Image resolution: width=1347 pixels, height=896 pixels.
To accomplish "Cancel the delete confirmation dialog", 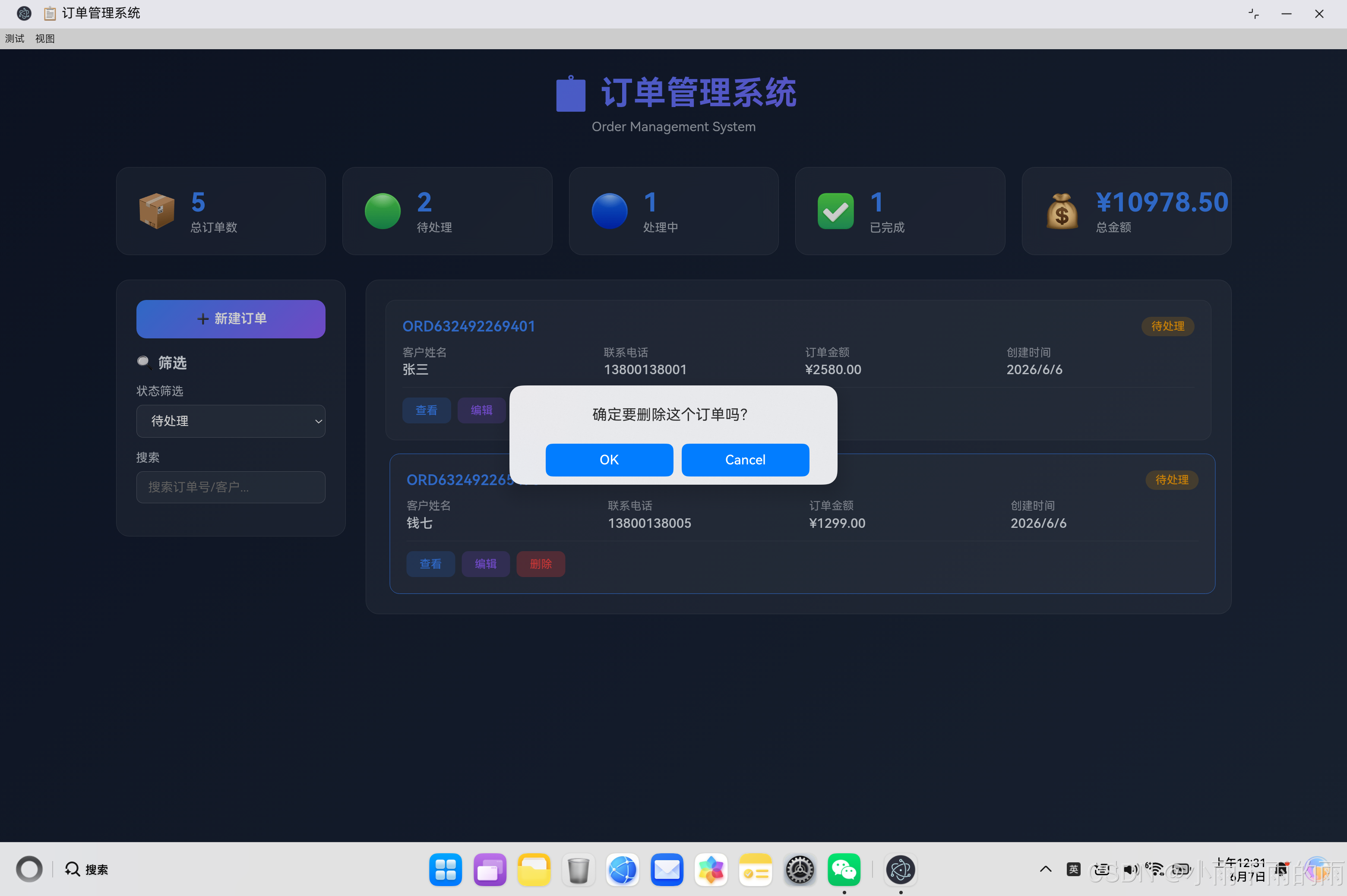I will click(745, 459).
